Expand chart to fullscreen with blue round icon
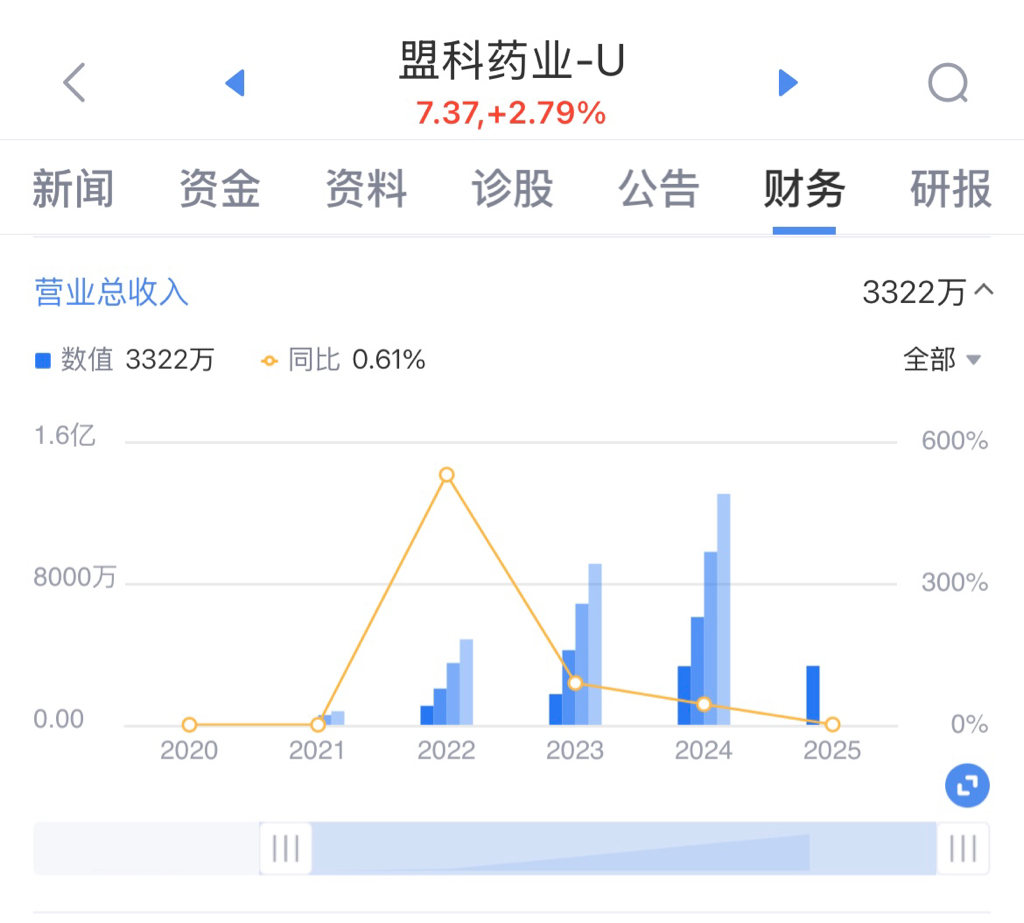Viewport: 1024px width, 923px height. click(967, 785)
